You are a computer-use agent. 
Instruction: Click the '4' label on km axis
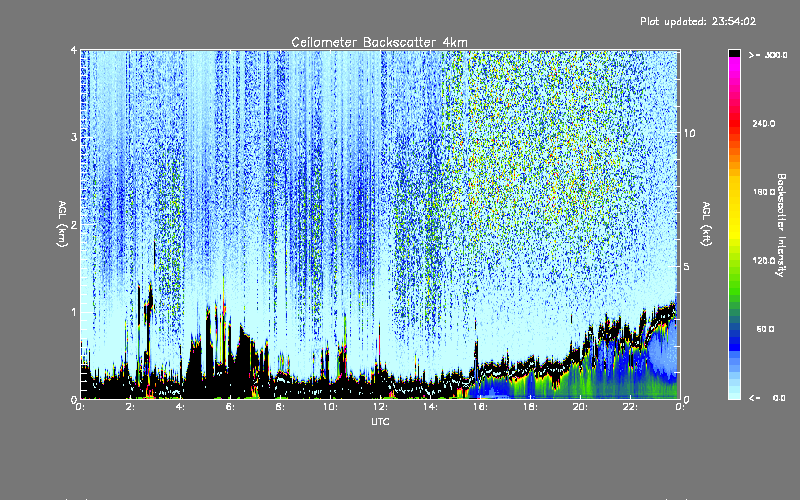(x=74, y=51)
